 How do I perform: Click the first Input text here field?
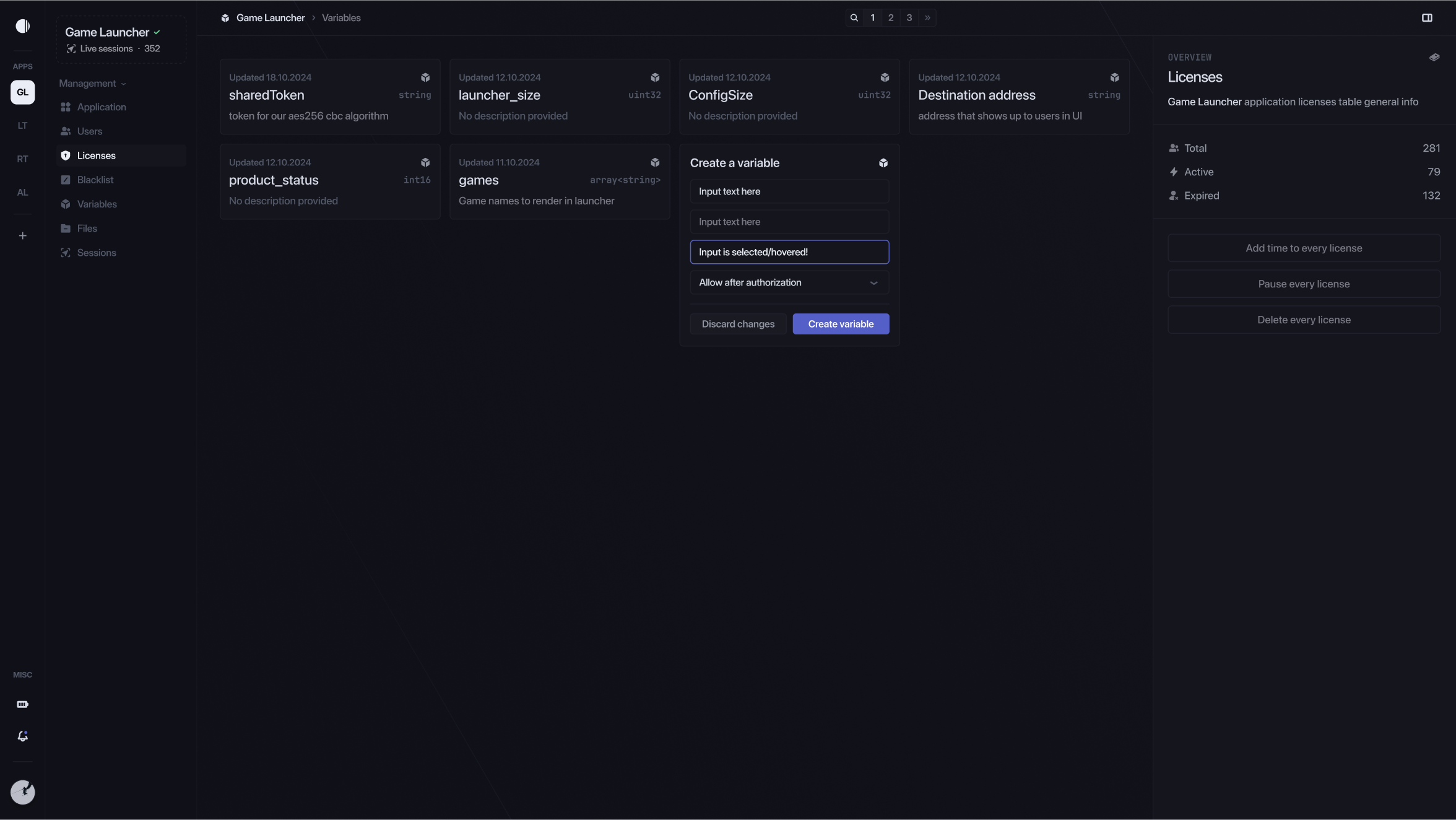pos(789,191)
